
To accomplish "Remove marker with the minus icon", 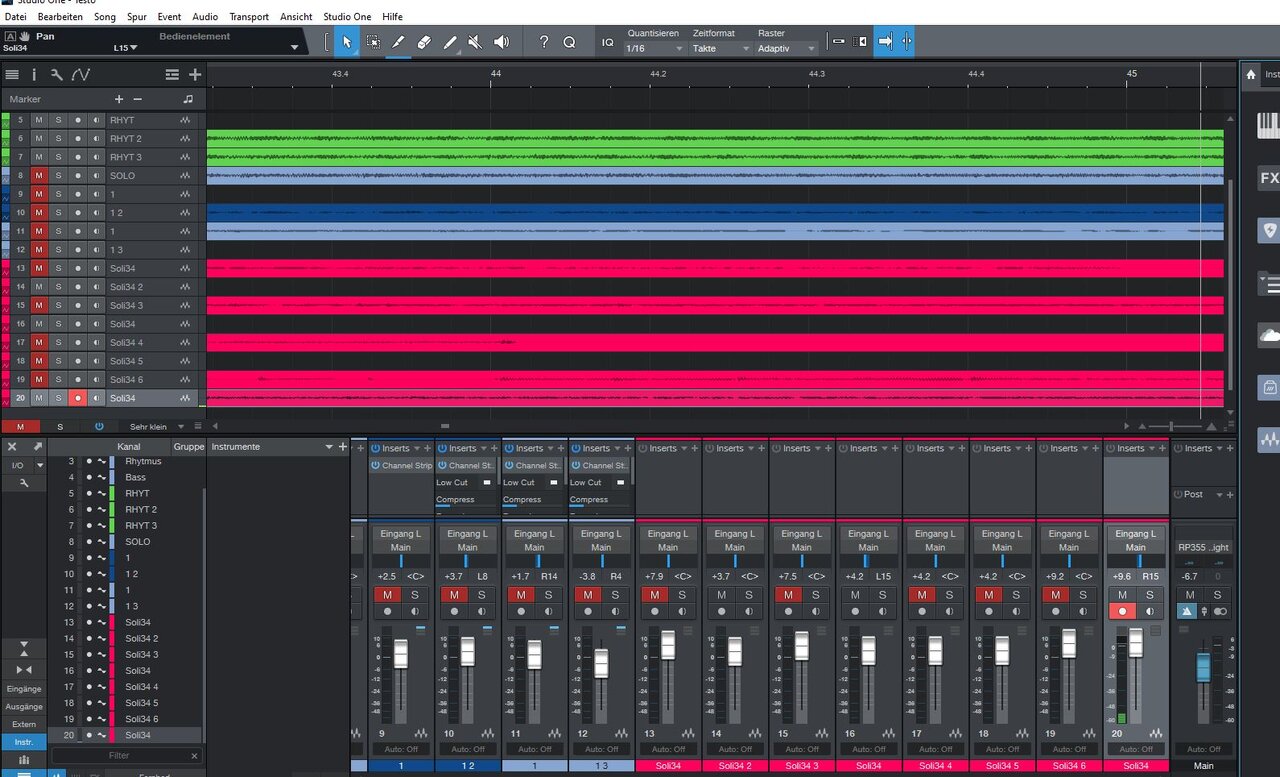I will pyautogui.click(x=138, y=99).
